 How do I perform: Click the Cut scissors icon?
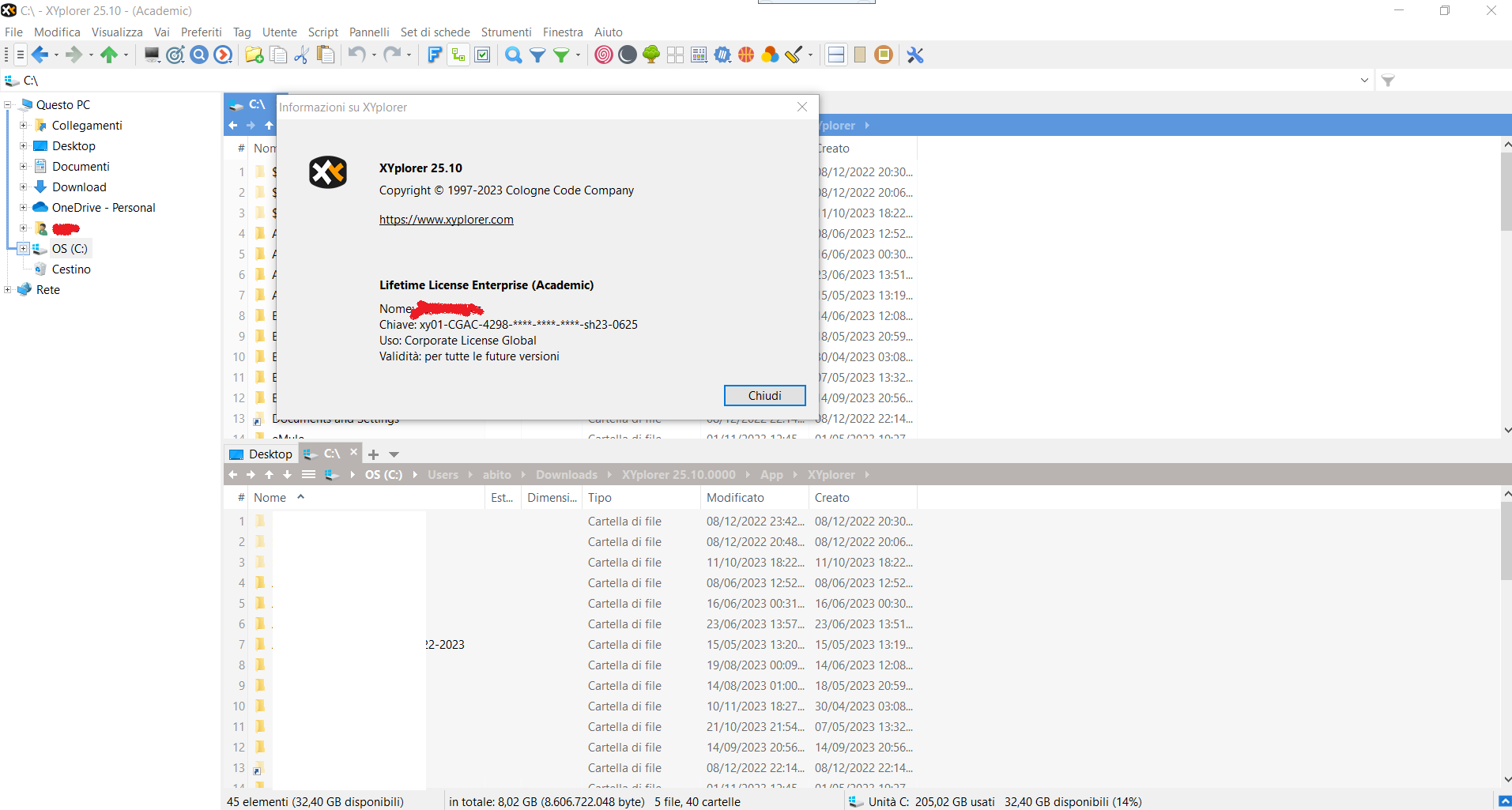(x=301, y=55)
